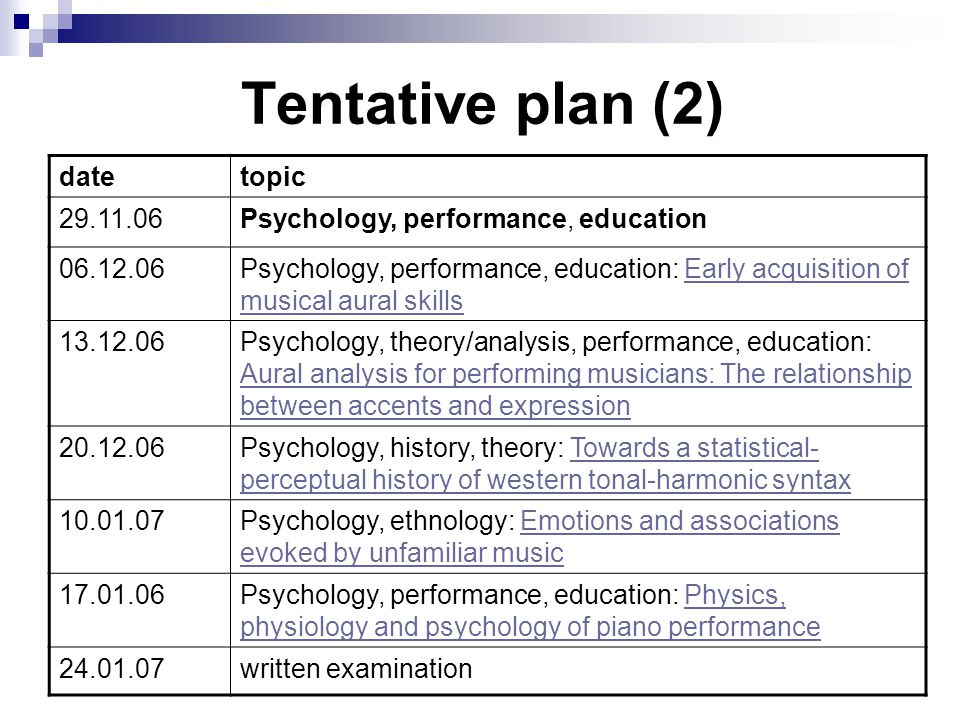Open the 'between accents and expression' link
The height and width of the screenshot is (720, 960).
coord(435,406)
